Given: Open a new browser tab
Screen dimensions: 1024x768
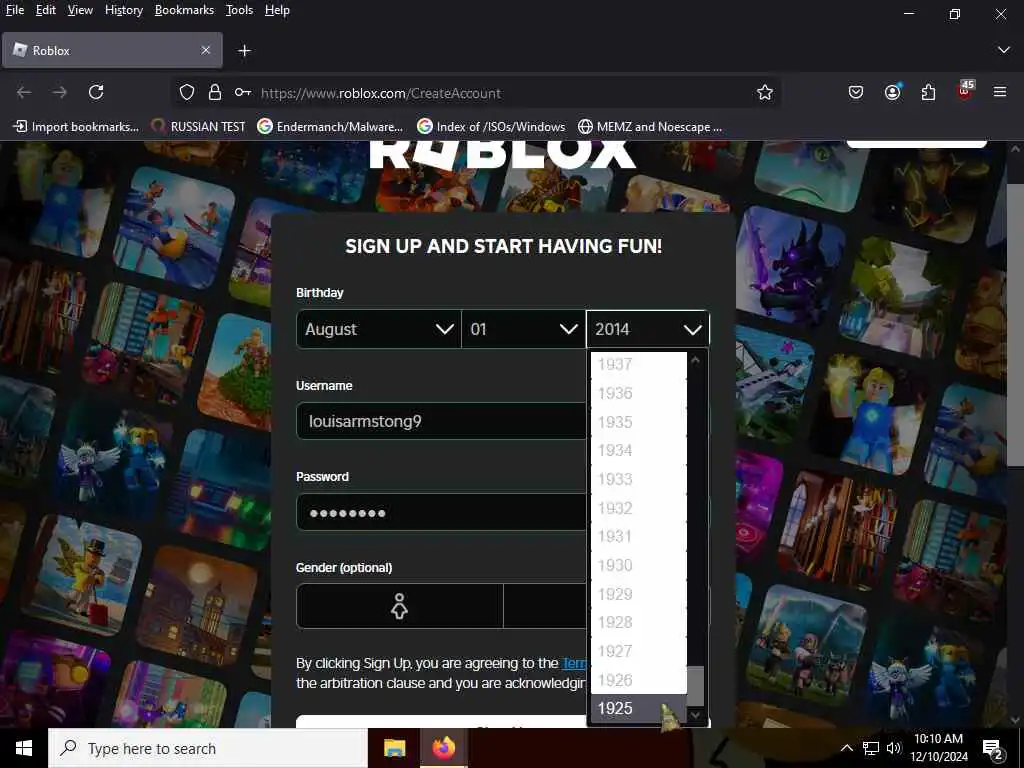Looking at the screenshot, I should coord(244,50).
